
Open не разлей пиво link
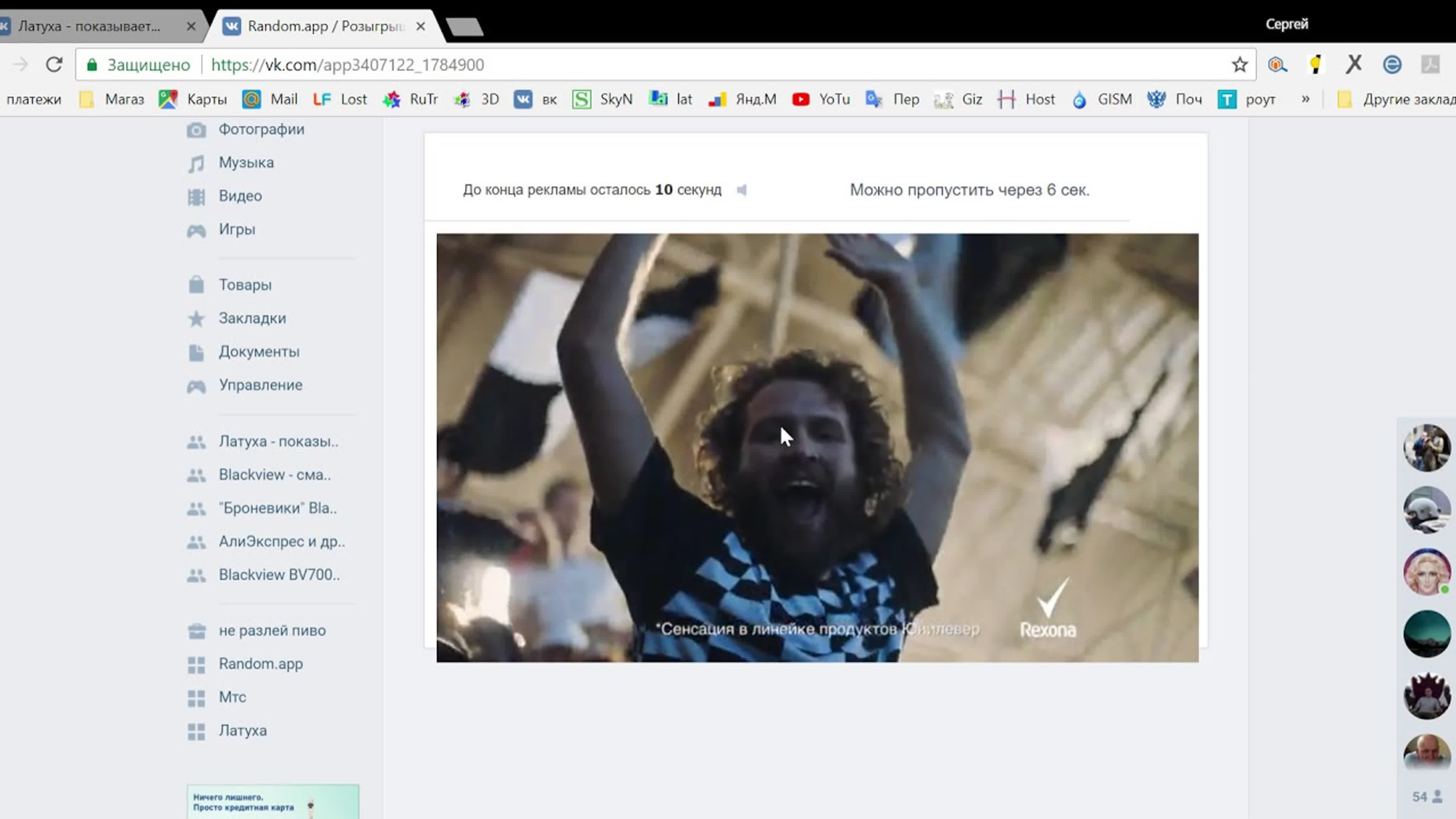pos(272,631)
